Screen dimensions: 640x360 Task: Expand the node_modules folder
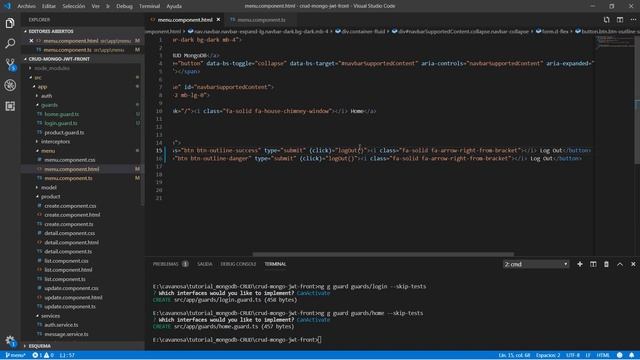point(52,68)
